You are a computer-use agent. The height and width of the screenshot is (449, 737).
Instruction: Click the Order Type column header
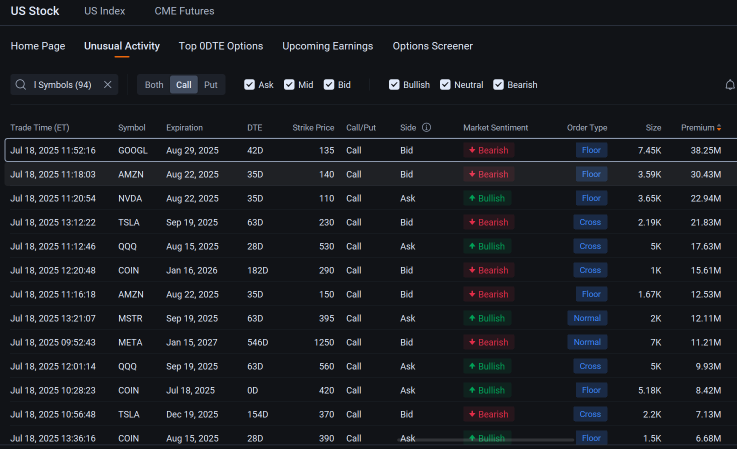[x=587, y=127]
